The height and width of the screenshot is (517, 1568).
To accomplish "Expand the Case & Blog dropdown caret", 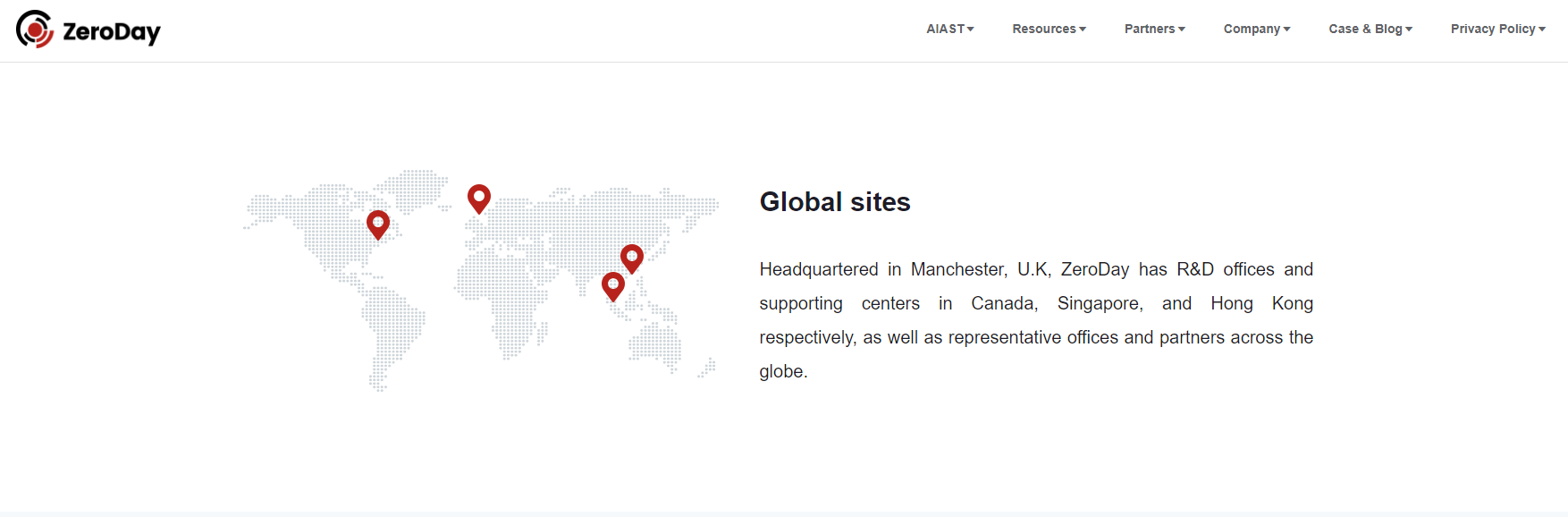I will coord(1409,30).
